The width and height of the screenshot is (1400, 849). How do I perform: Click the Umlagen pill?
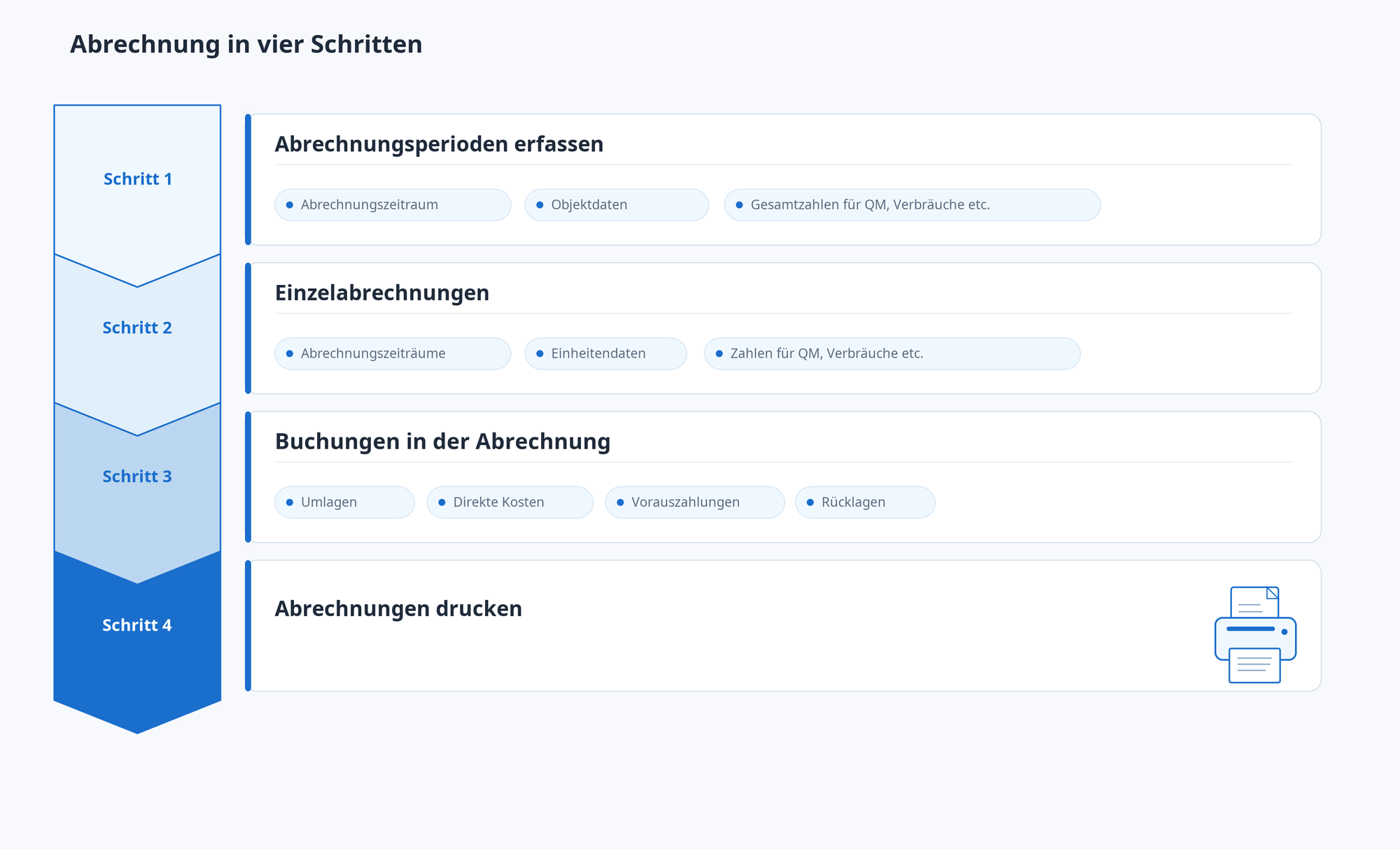(344, 503)
